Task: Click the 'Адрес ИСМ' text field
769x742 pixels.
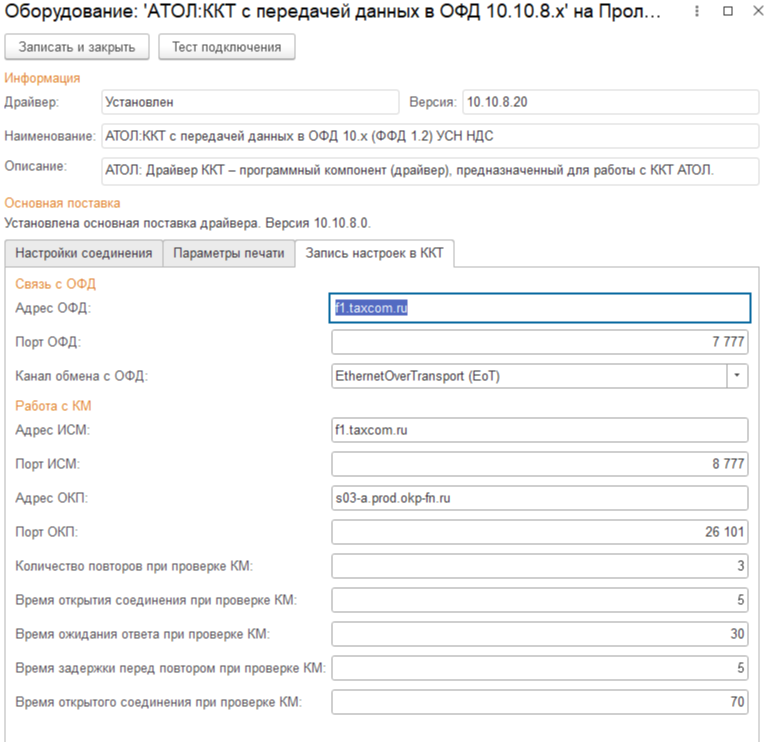Action: tap(540, 430)
